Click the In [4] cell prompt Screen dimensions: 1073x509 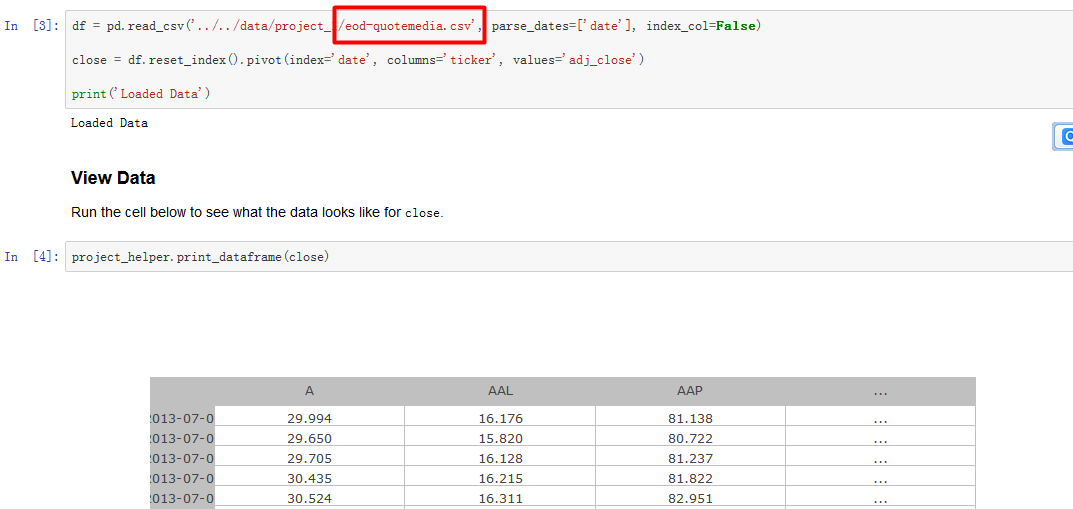click(32, 257)
